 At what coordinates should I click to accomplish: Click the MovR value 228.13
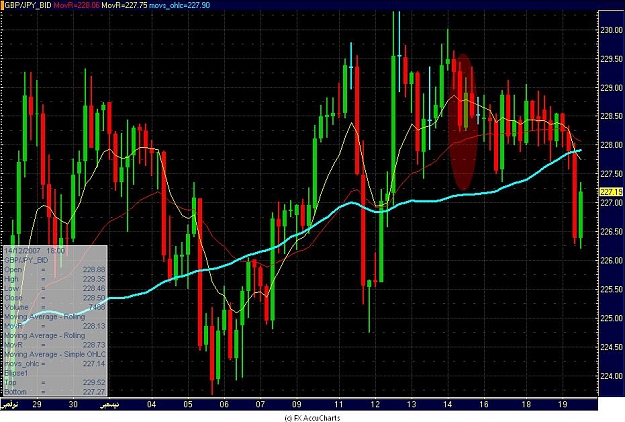94,326
